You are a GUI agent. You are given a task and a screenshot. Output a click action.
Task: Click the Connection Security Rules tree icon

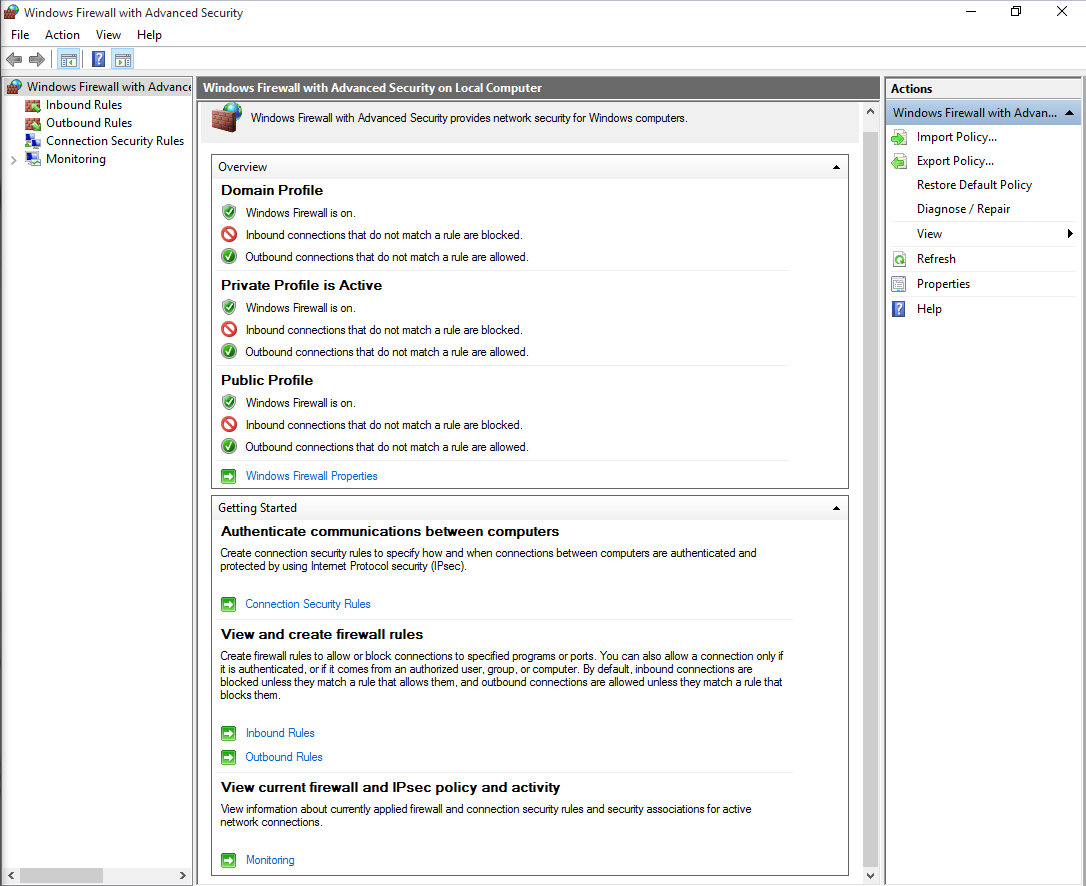33,141
